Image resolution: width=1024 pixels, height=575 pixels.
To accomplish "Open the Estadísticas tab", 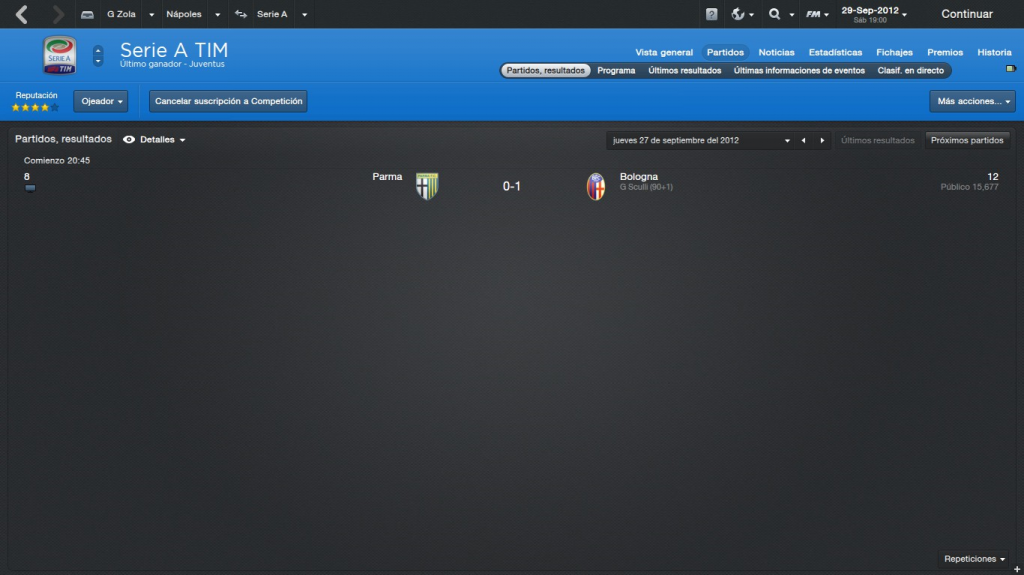I will click(835, 52).
